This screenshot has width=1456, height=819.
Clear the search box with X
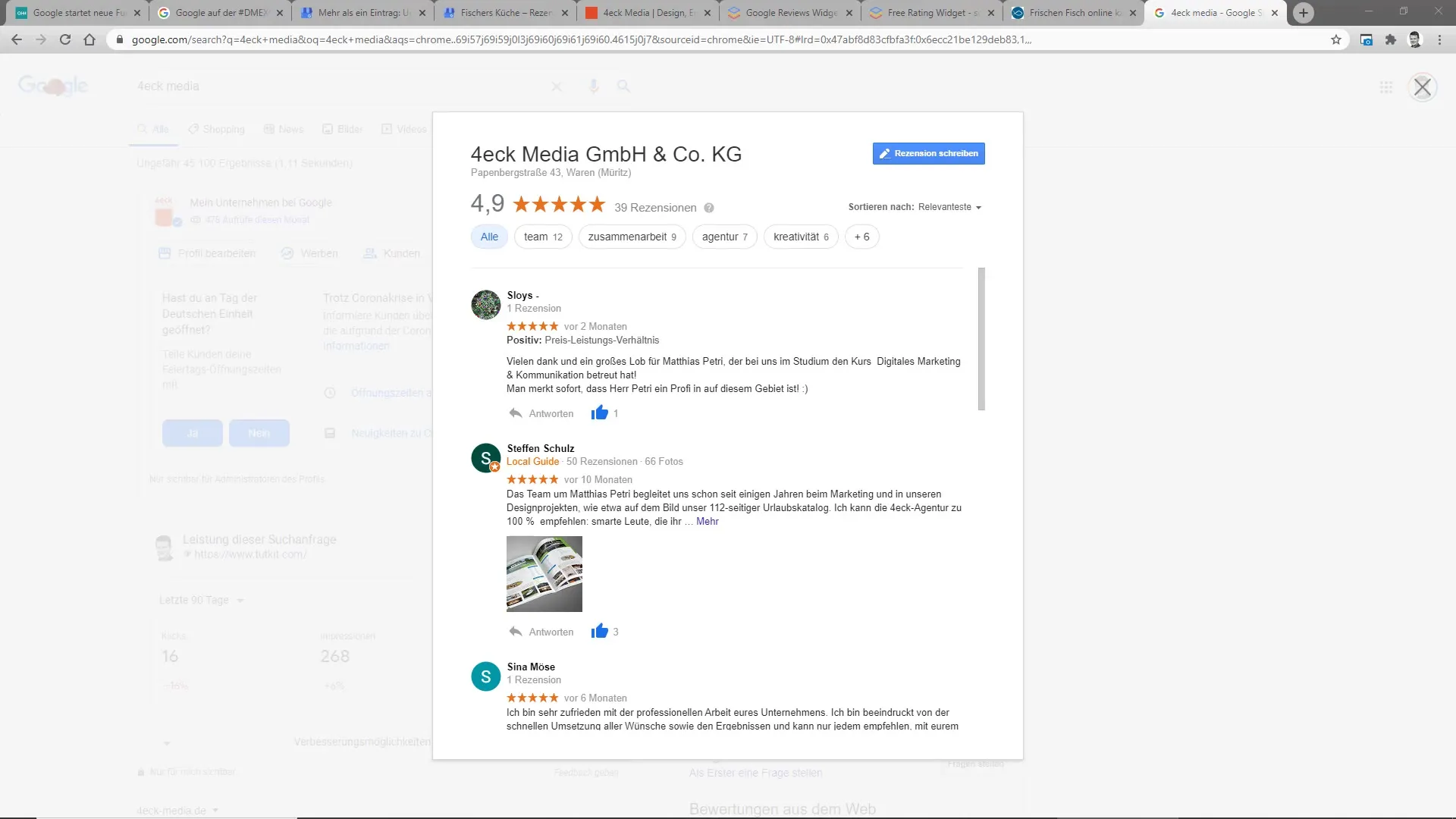point(557,86)
